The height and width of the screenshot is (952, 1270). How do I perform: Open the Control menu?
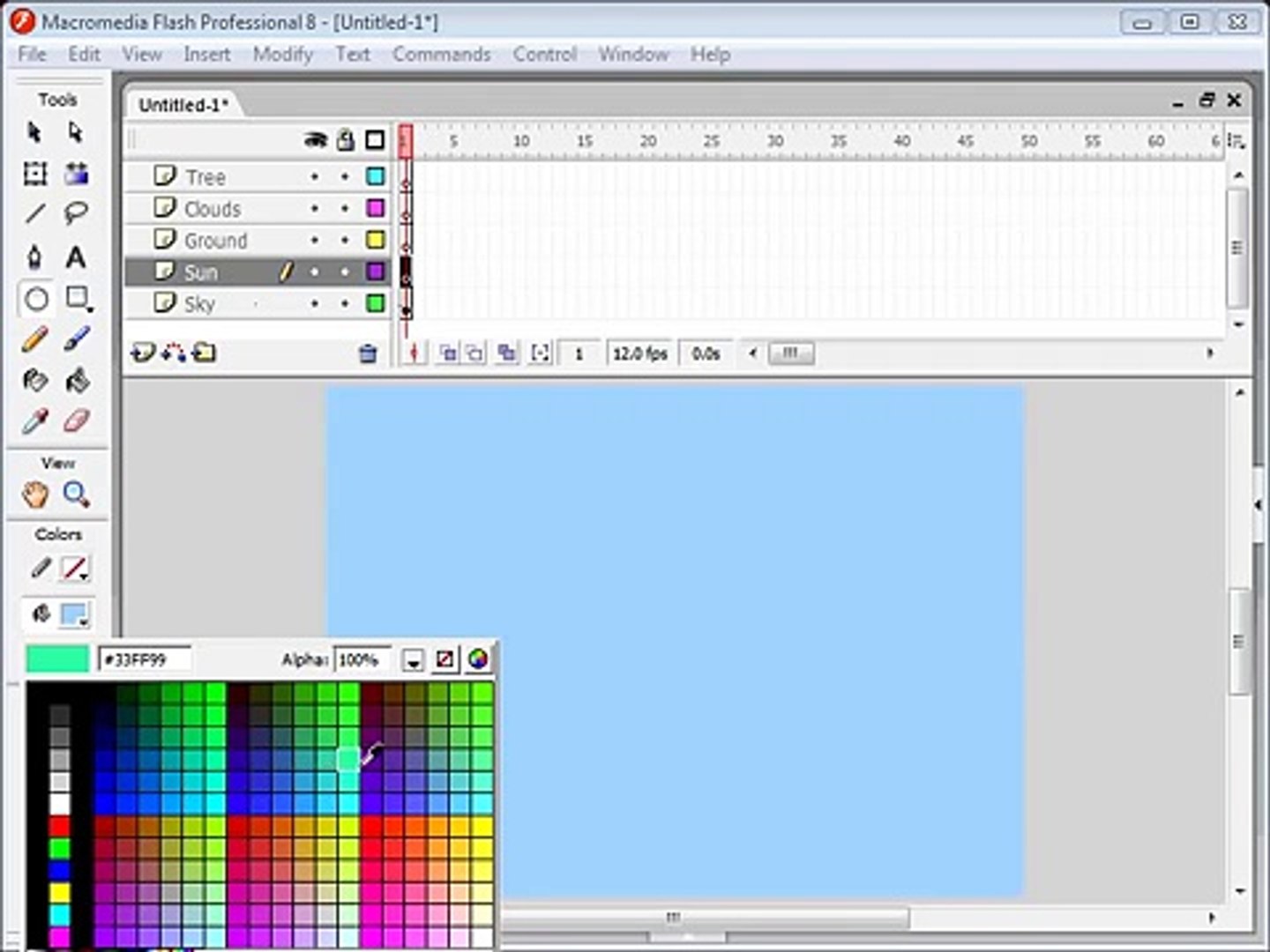tap(545, 55)
